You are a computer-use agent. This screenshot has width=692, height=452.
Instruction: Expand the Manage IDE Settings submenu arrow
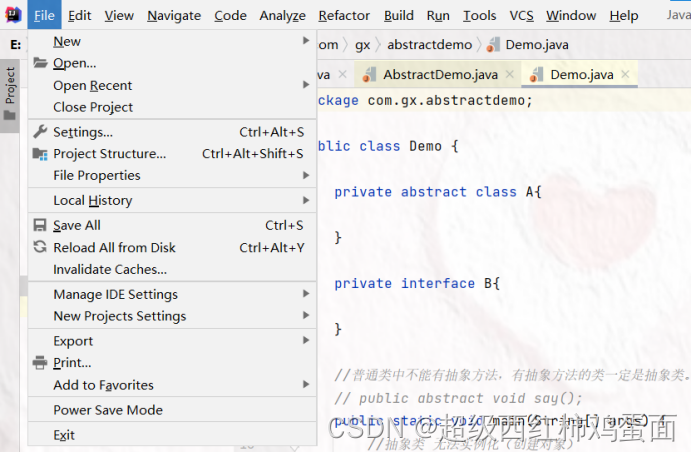306,294
